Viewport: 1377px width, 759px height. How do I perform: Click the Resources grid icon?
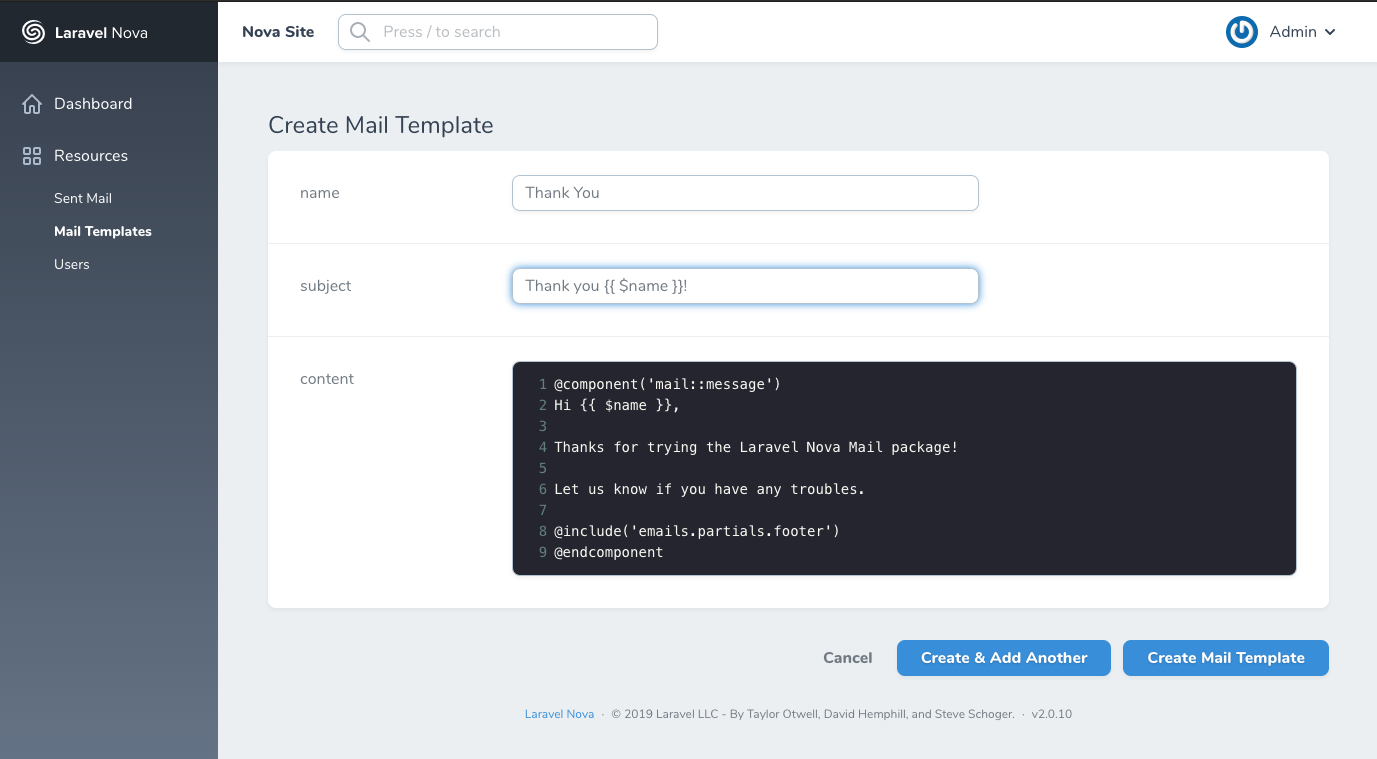[x=32, y=156]
